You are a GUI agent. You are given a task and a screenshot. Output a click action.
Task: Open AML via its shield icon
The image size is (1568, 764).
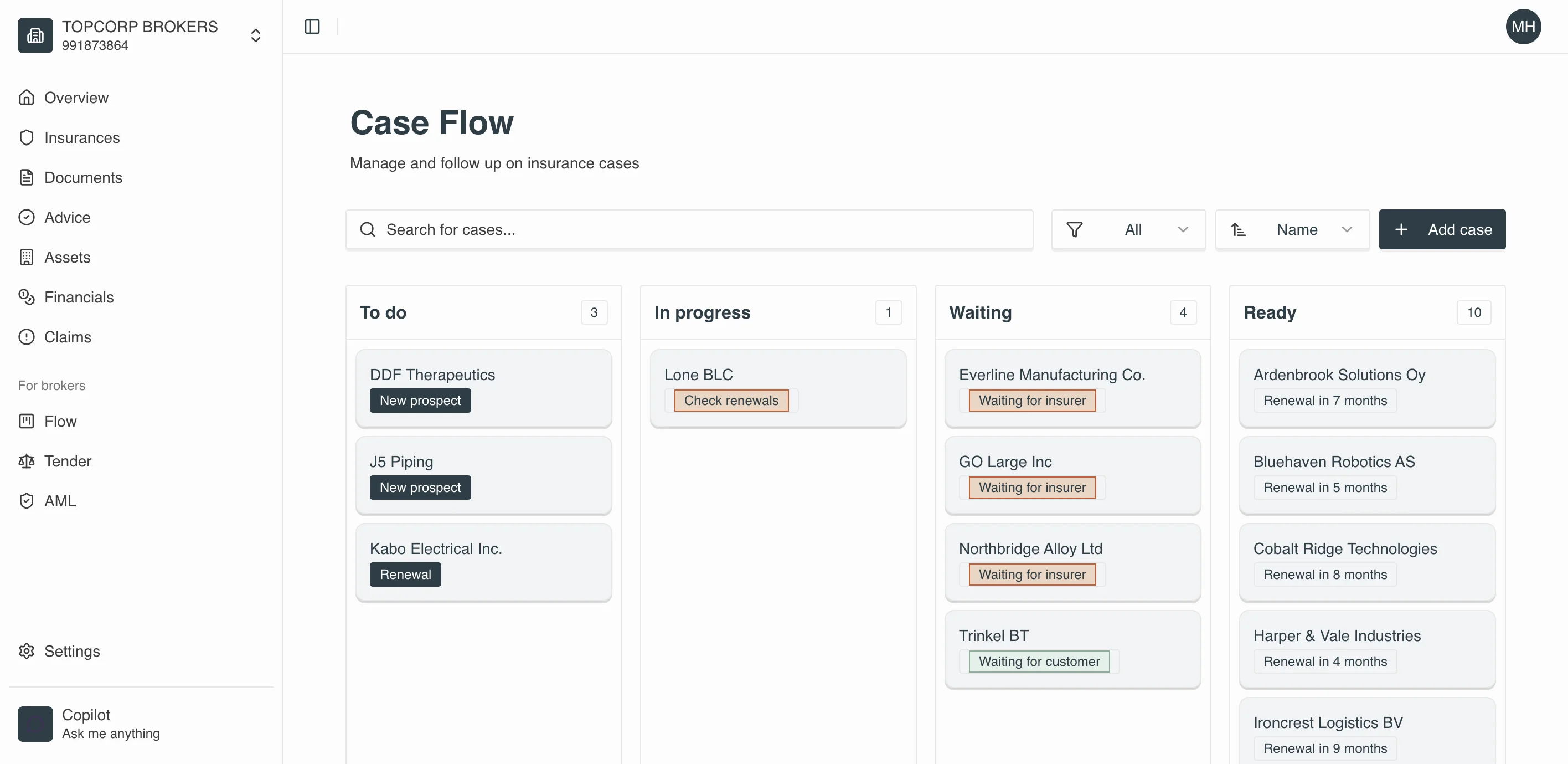coord(27,501)
